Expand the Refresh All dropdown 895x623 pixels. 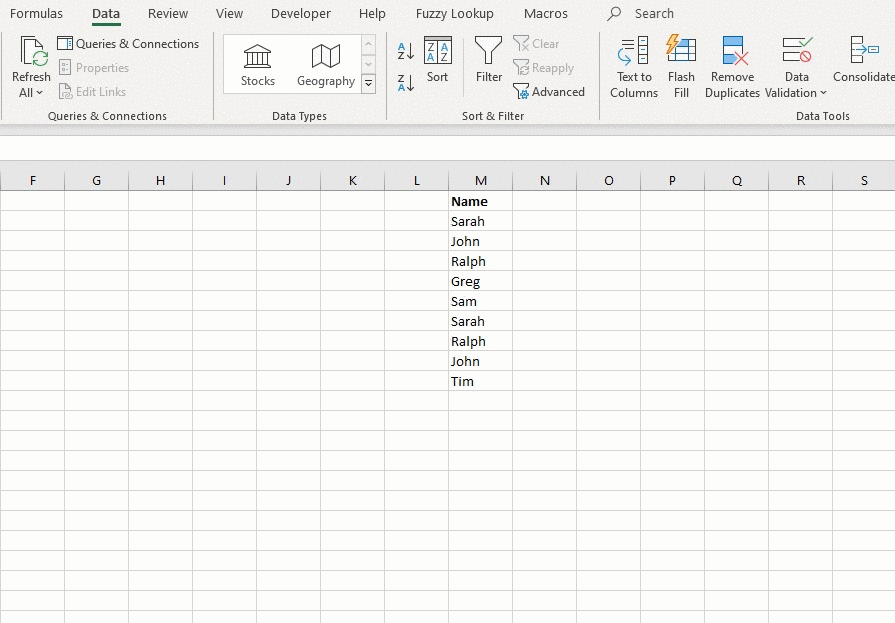point(31,93)
